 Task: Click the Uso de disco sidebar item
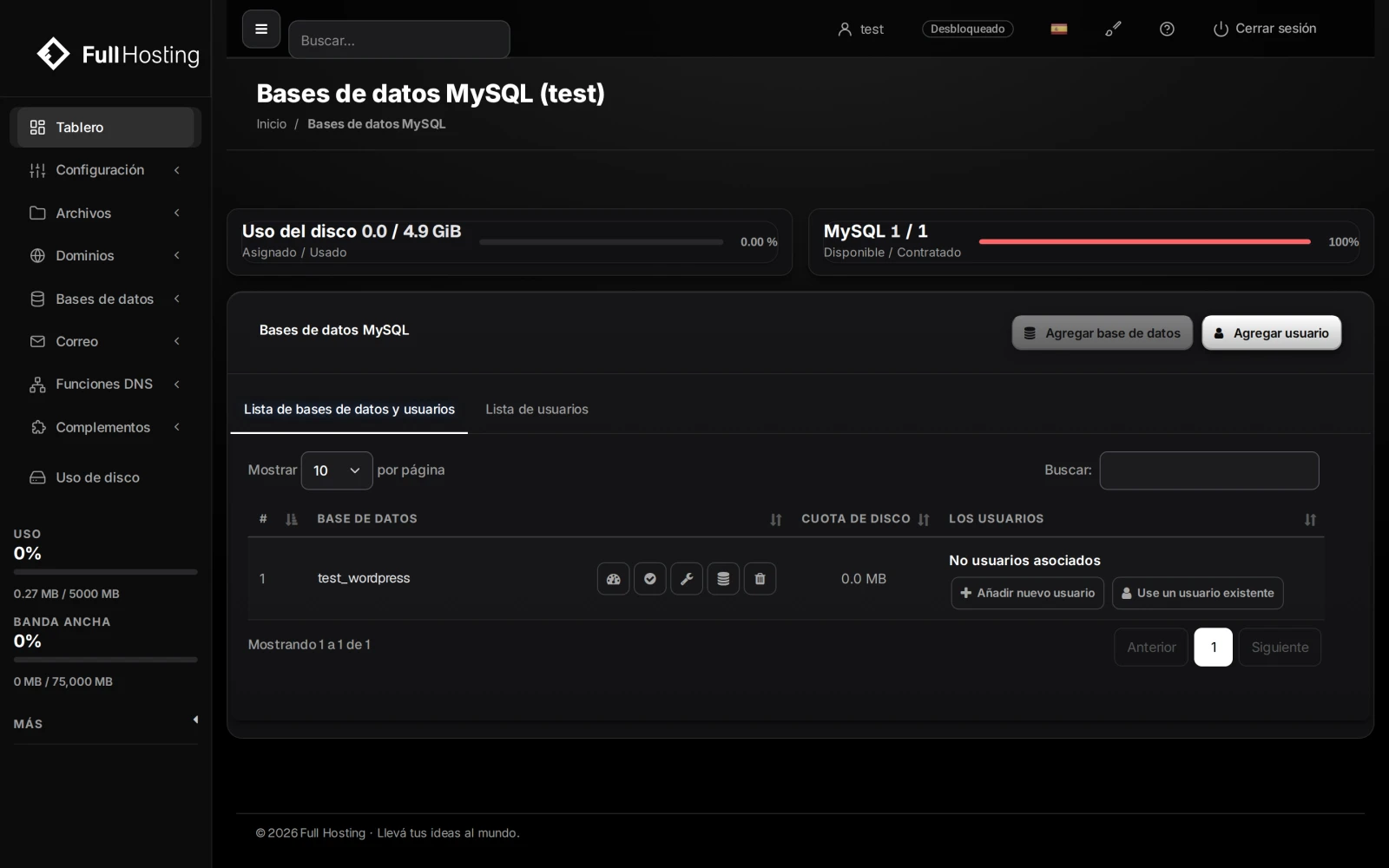click(105, 477)
